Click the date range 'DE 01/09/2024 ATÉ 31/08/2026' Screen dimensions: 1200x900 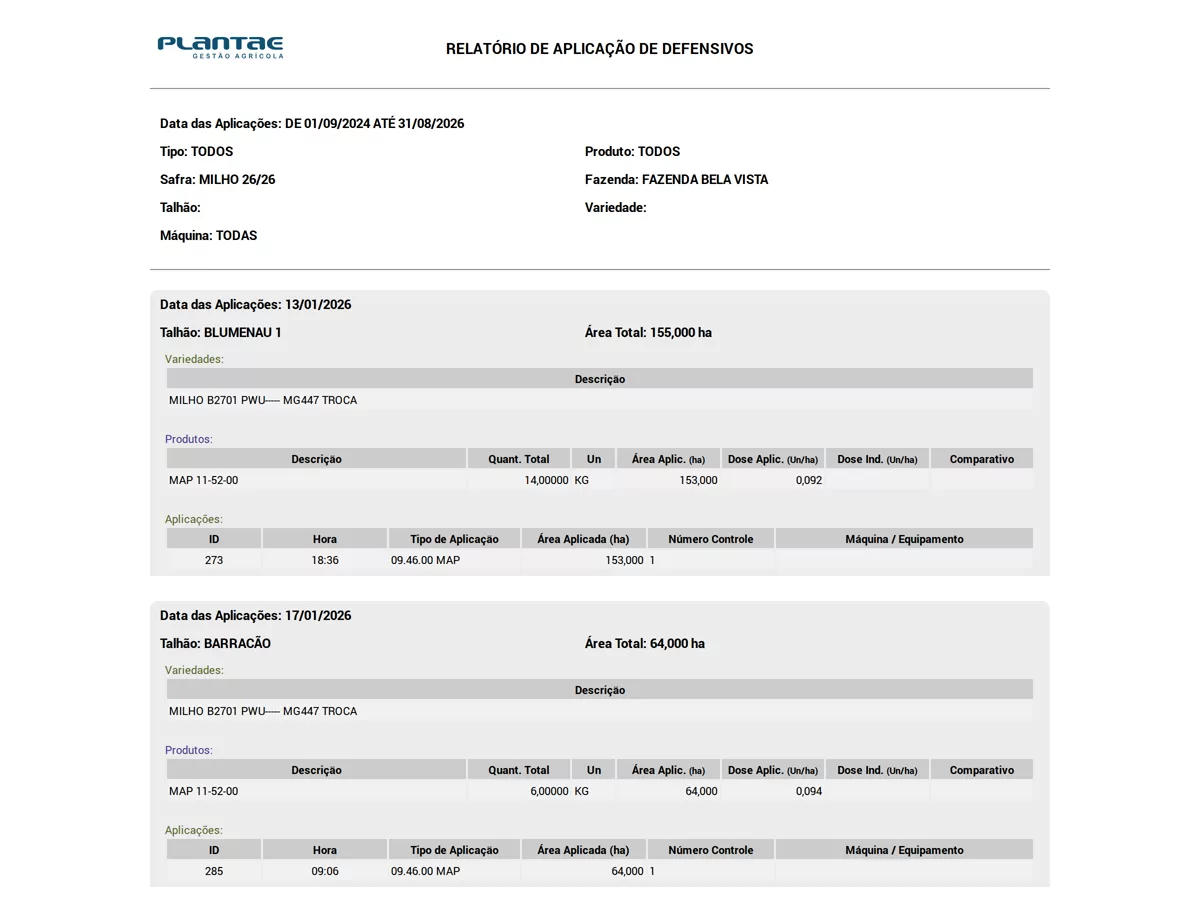point(375,124)
